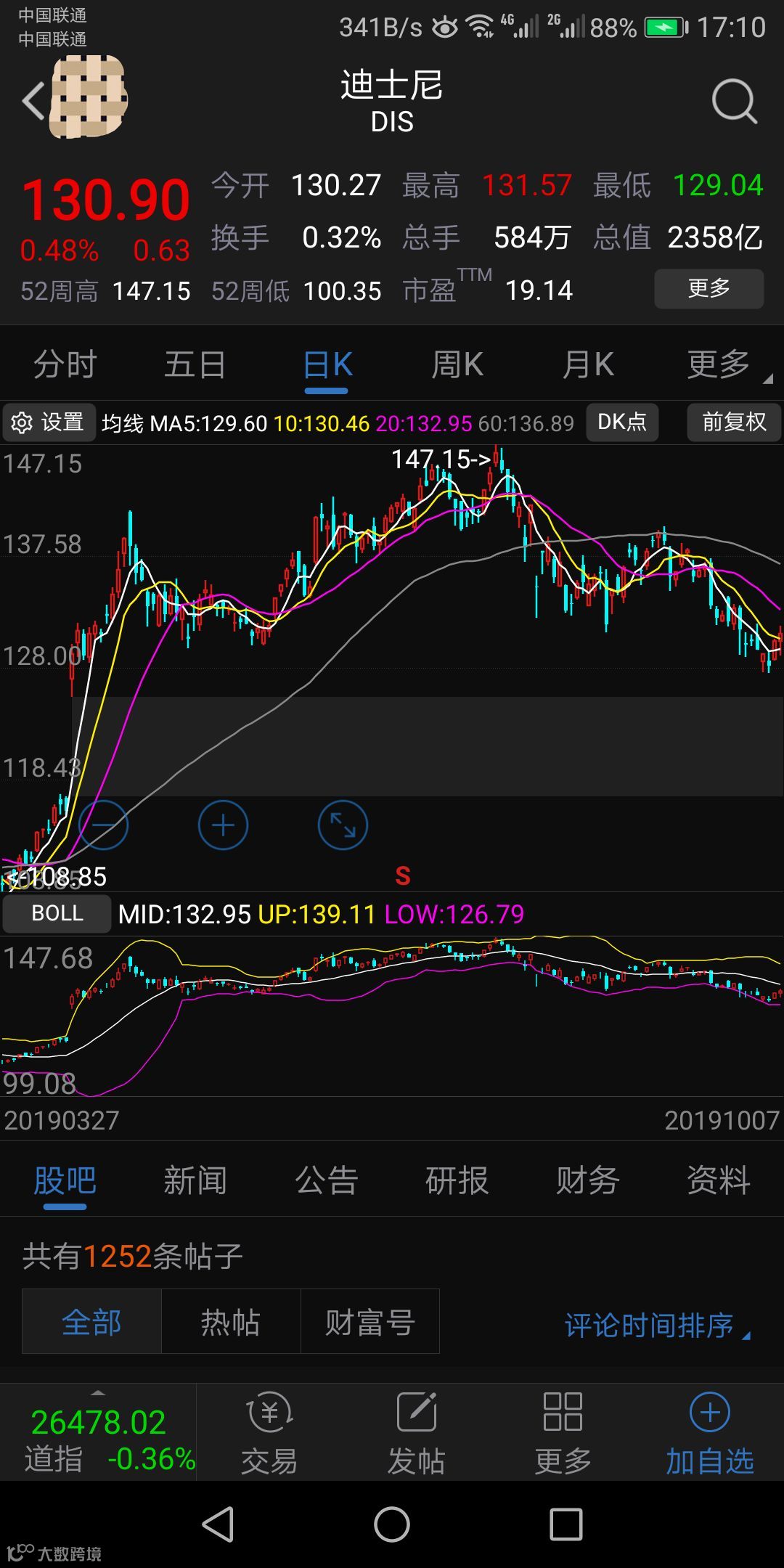
Task: Tap the 147.15-> high marker on chart
Action: 441,459
